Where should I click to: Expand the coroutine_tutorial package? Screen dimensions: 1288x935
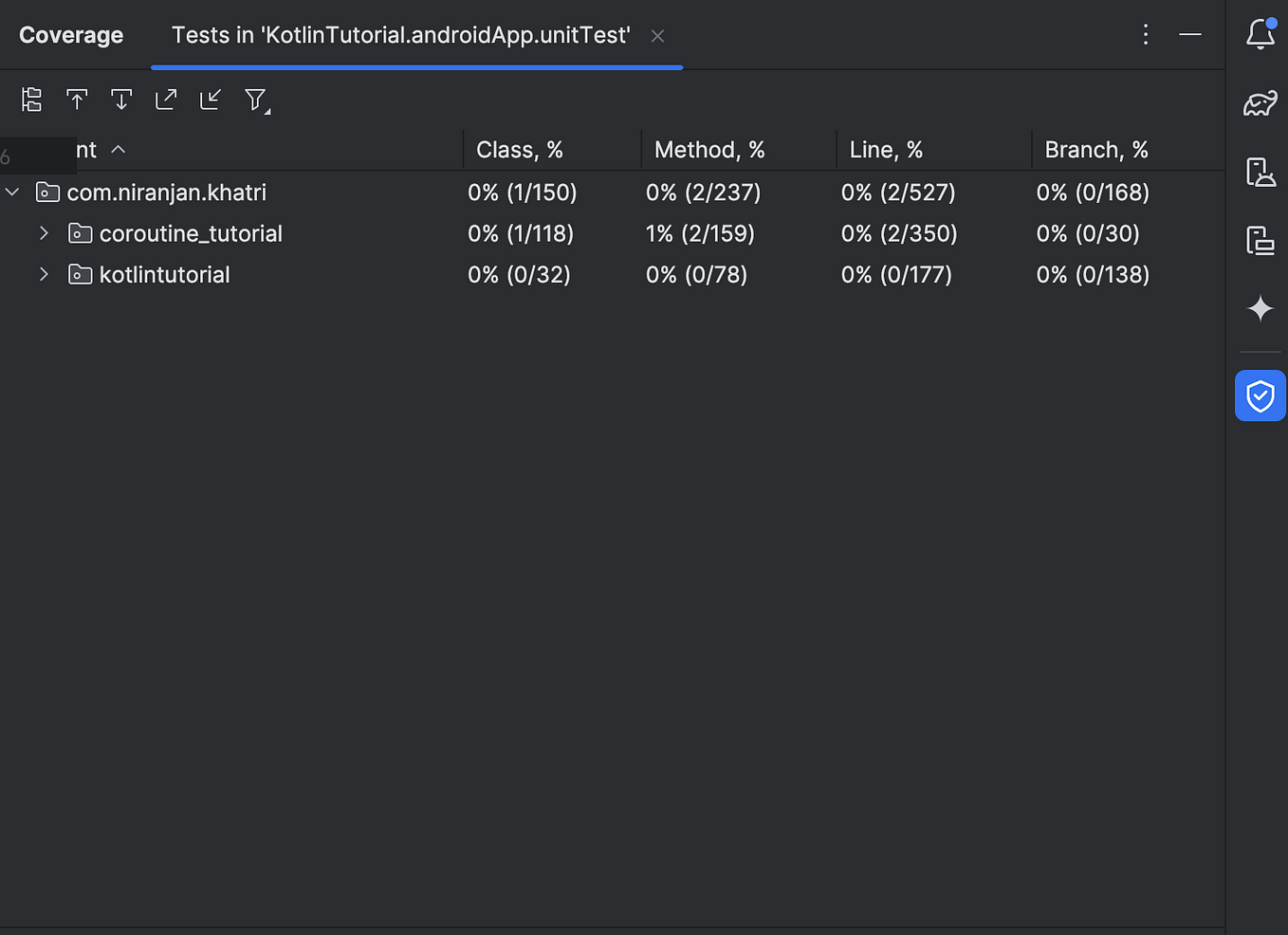pos(44,232)
